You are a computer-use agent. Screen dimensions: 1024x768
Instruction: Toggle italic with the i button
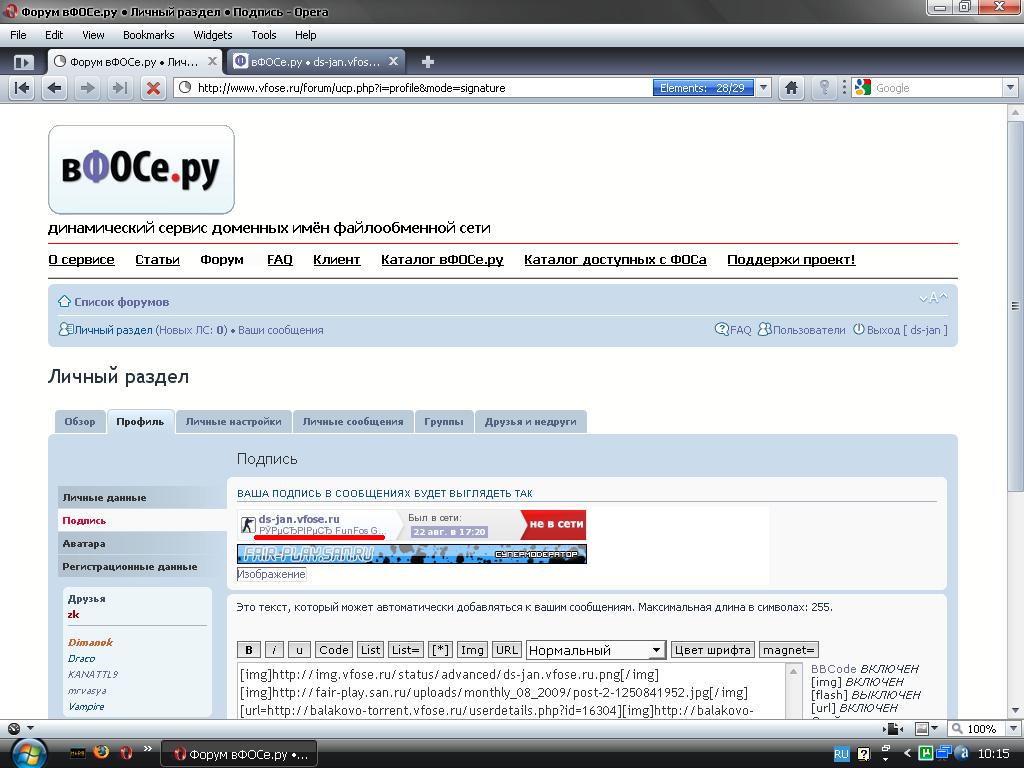coord(274,650)
